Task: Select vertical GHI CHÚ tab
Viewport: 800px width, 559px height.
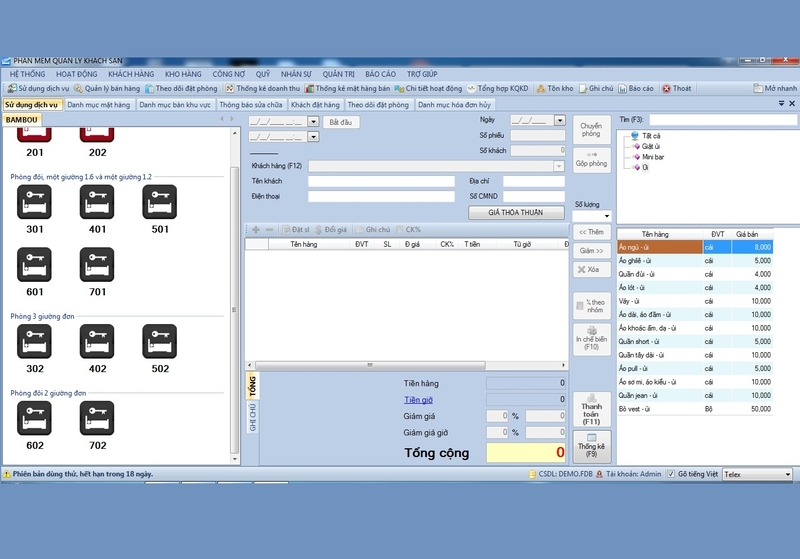Action: (x=253, y=417)
